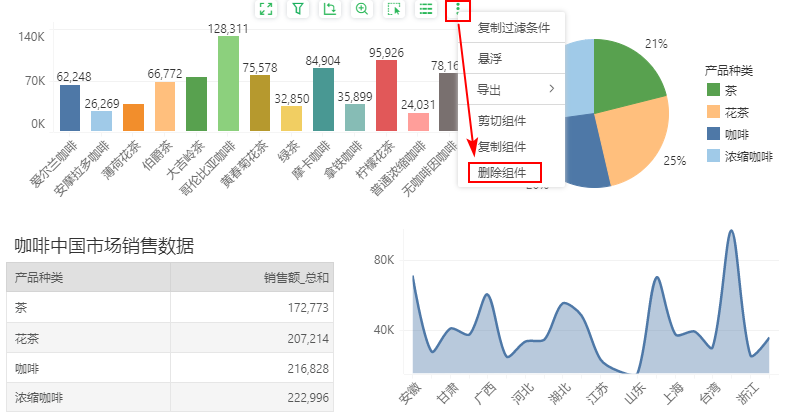Click the light blue bar labeled 26,269
The width and height of the screenshot is (787, 420).
(101, 121)
